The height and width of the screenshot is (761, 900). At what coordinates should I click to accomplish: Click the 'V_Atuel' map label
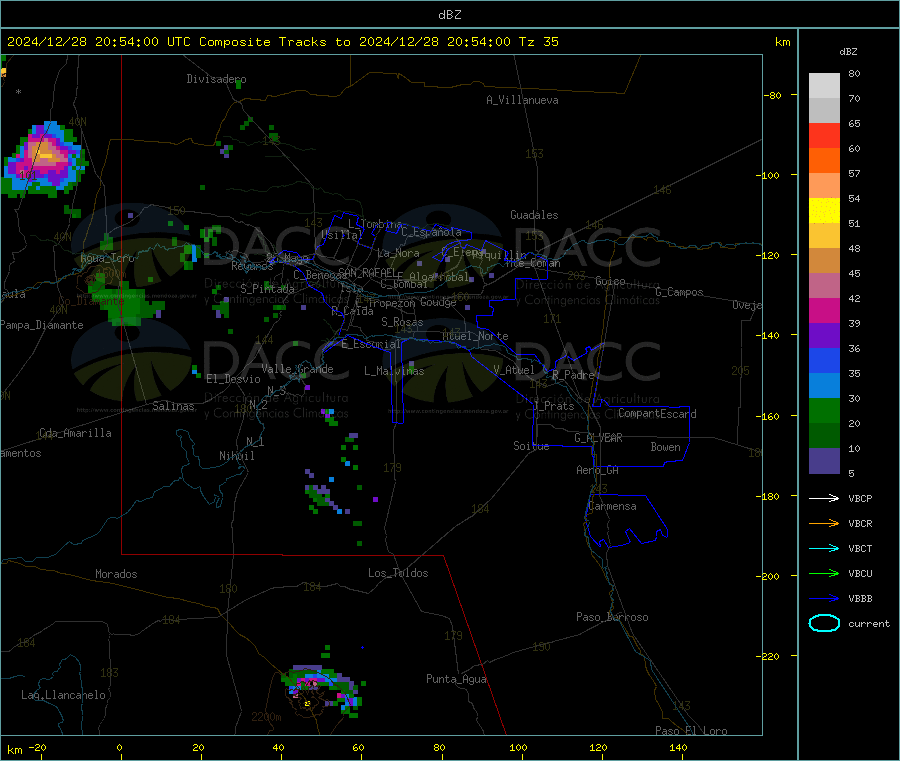click(514, 370)
